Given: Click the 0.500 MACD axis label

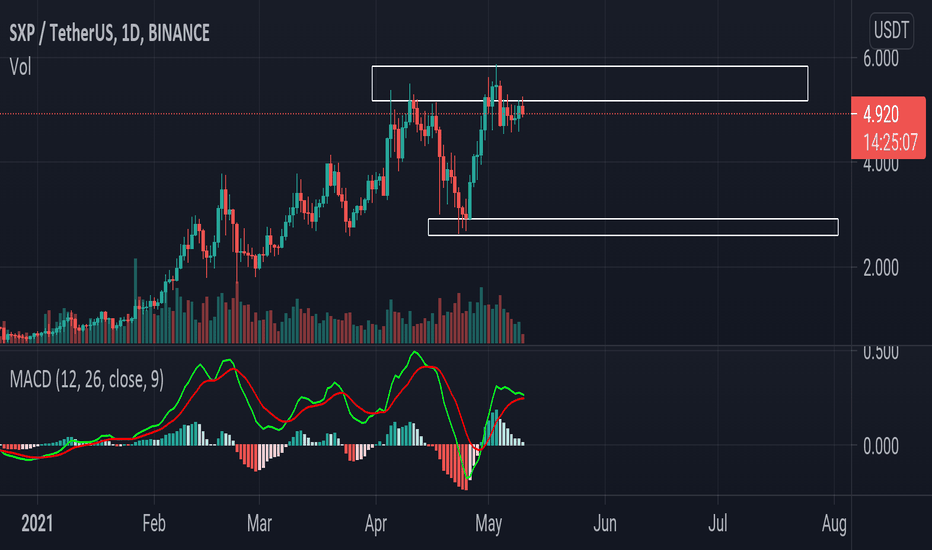Looking at the screenshot, I should tap(881, 352).
